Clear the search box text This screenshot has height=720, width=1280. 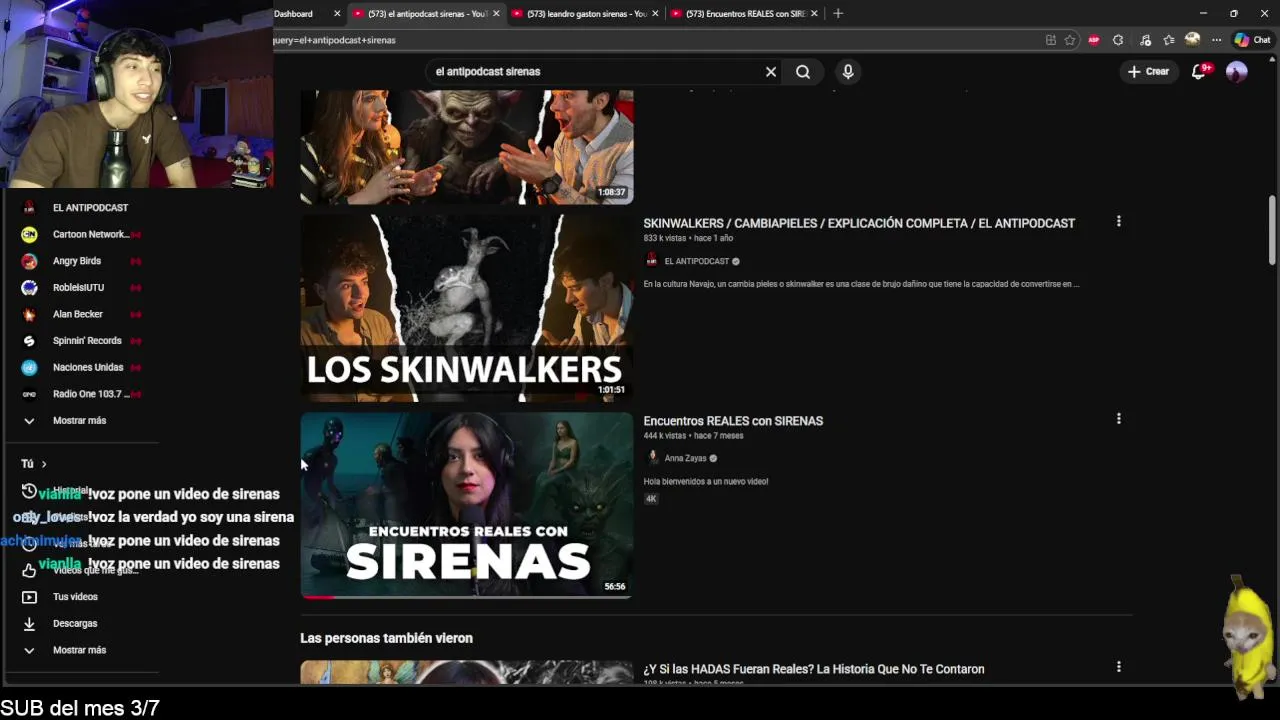pyautogui.click(x=771, y=72)
